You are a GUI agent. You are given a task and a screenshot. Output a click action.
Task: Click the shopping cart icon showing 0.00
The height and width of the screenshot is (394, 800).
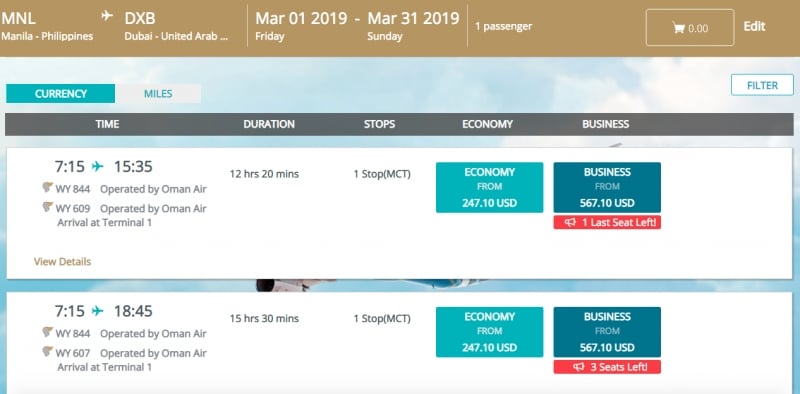click(679, 28)
